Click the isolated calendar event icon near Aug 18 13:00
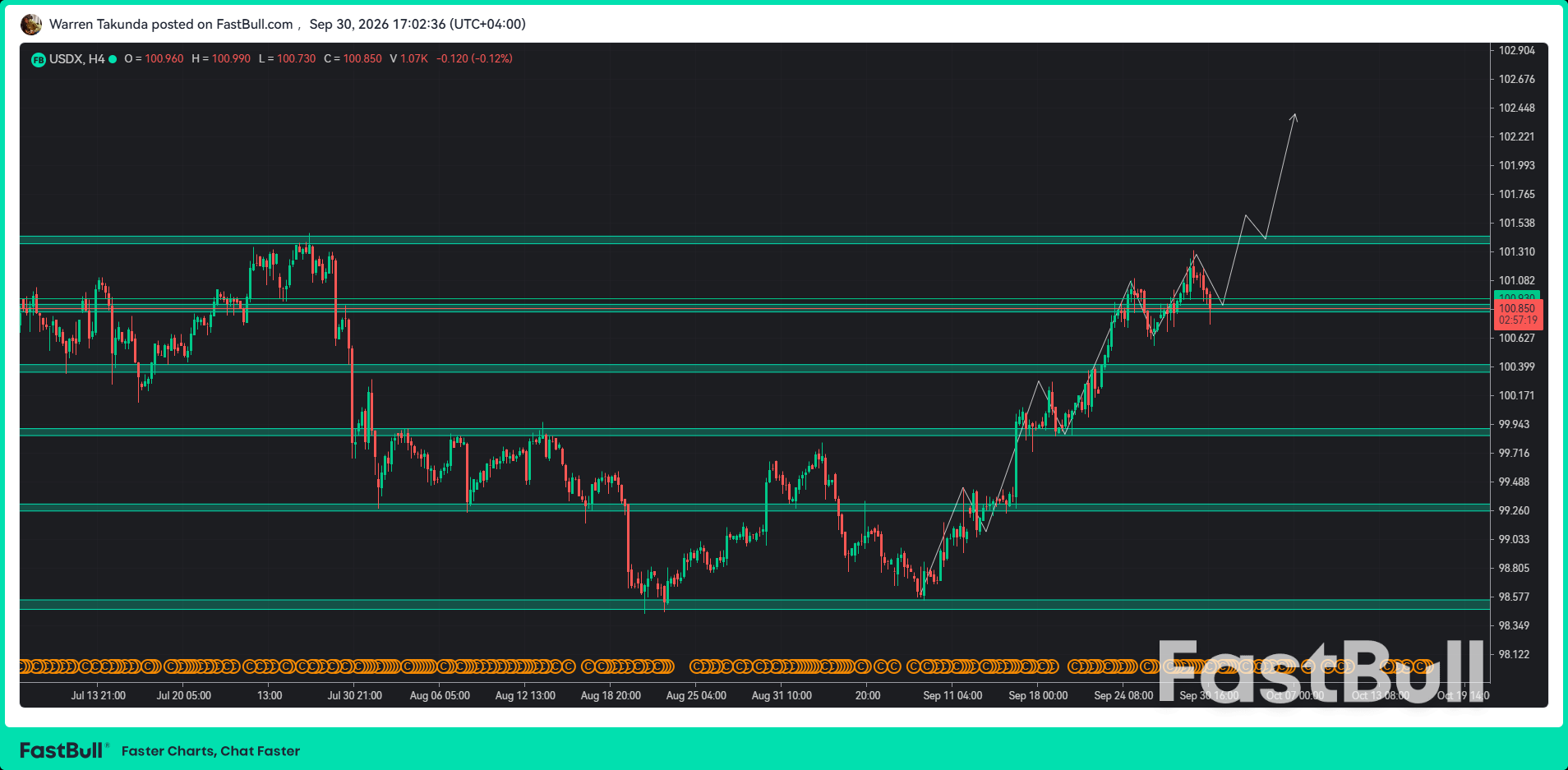Viewport: 1568px width, 770px height. click(x=588, y=666)
